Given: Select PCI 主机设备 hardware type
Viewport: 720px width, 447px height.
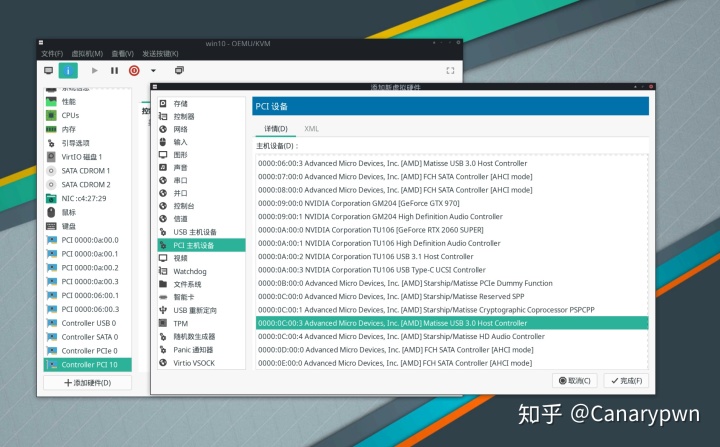Looking at the screenshot, I should coord(201,245).
